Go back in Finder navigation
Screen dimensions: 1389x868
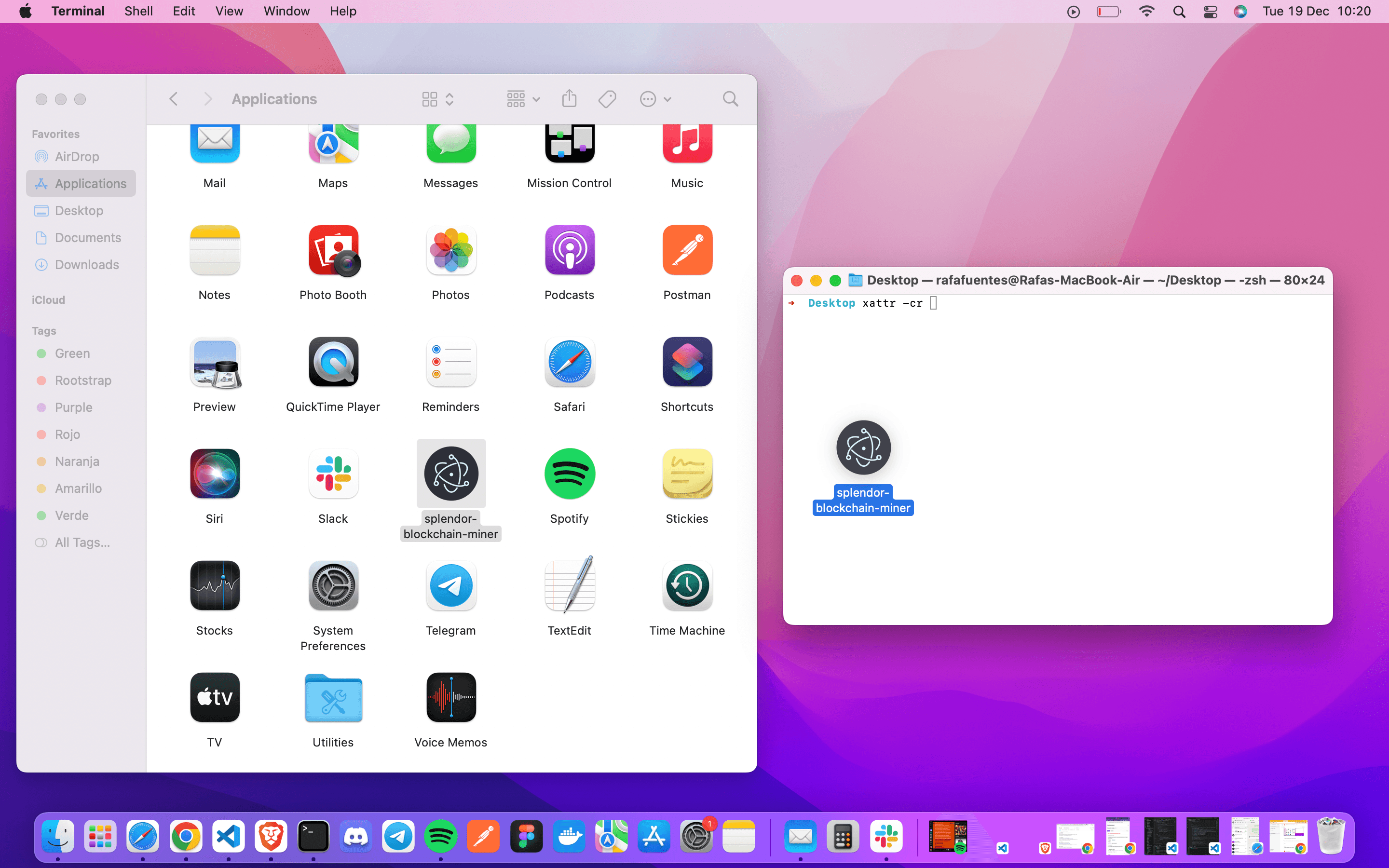point(173,99)
